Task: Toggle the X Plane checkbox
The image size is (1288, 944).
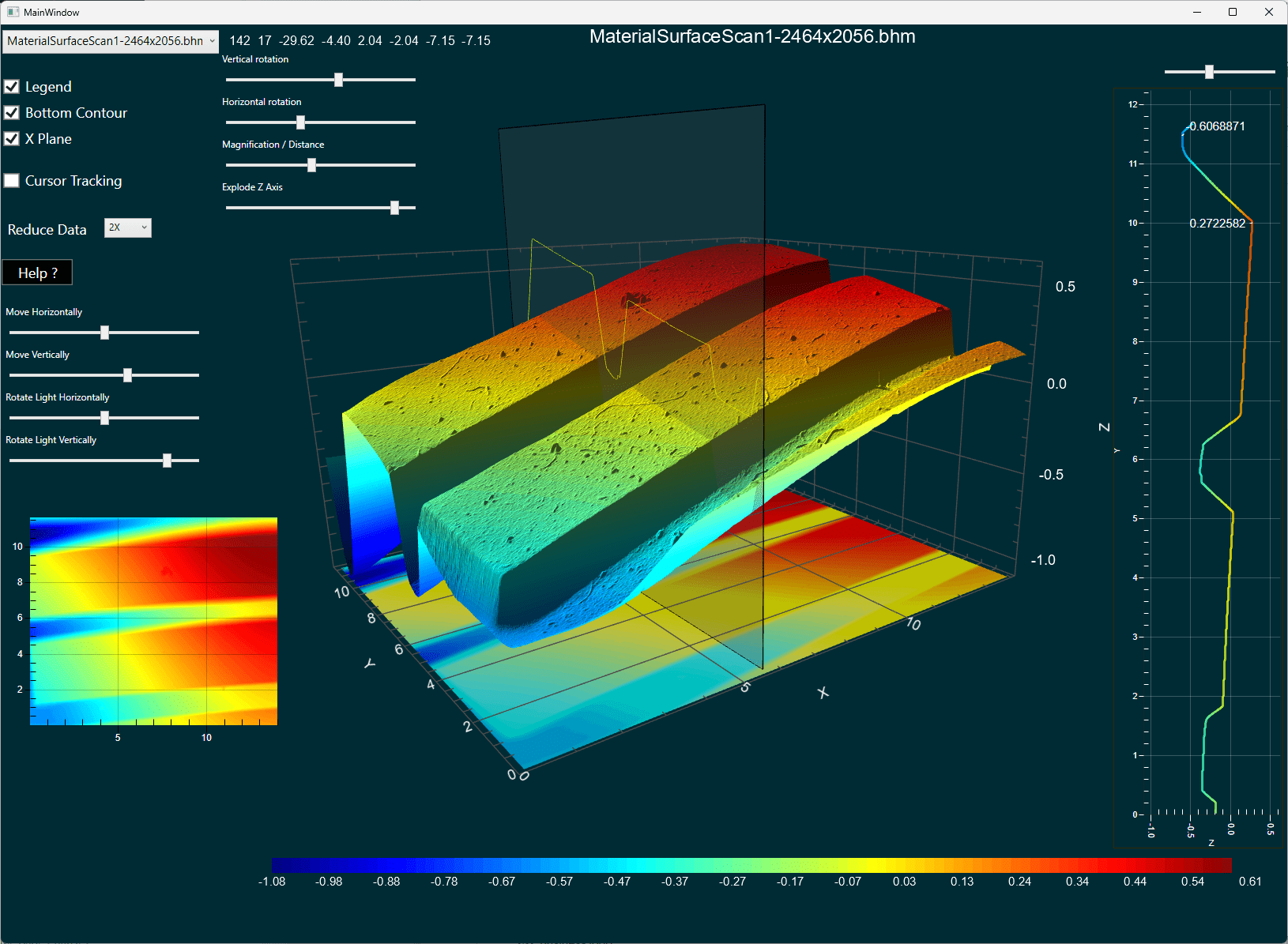Action: (12, 139)
